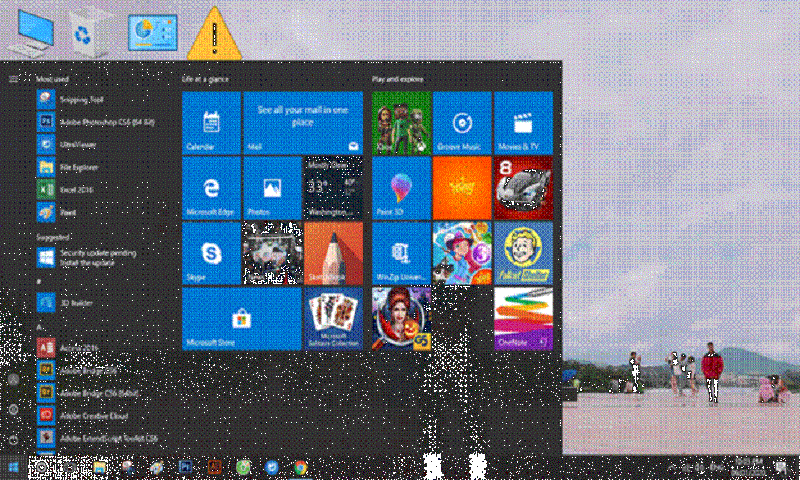Open the Weather tile showing Washington
Viewport: 800px width, 480px height.
333,188
